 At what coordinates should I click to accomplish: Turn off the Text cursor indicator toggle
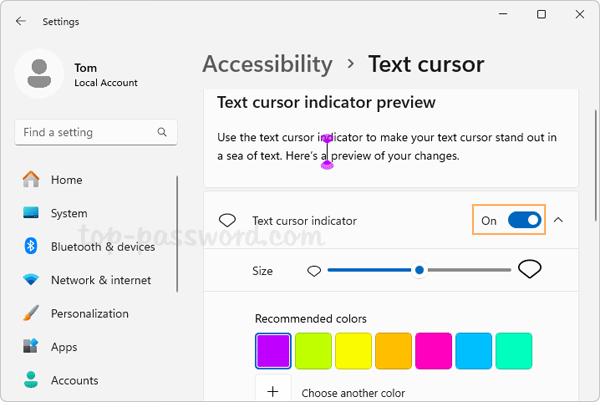point(524,220)
